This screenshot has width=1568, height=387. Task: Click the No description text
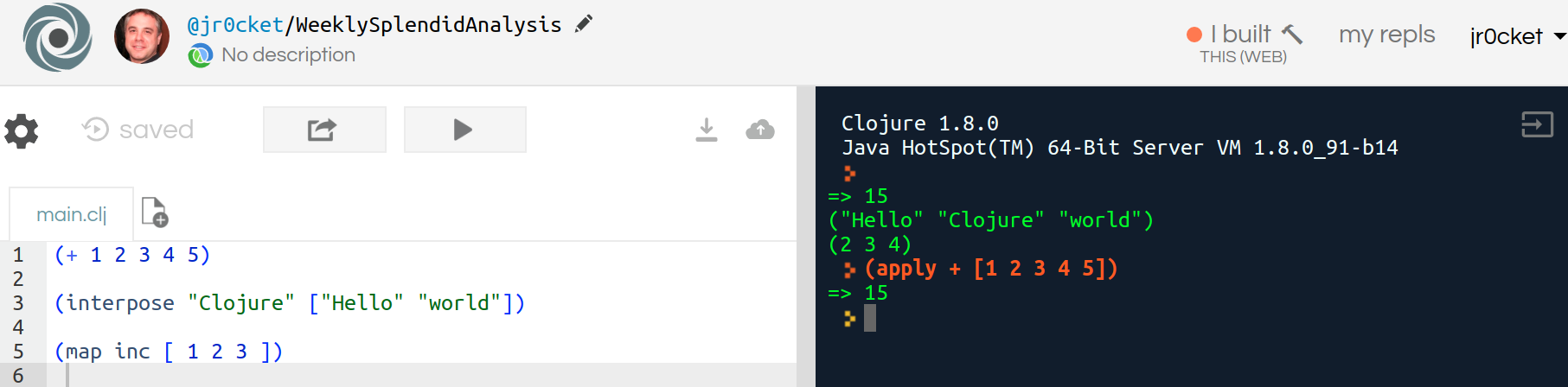288,55
